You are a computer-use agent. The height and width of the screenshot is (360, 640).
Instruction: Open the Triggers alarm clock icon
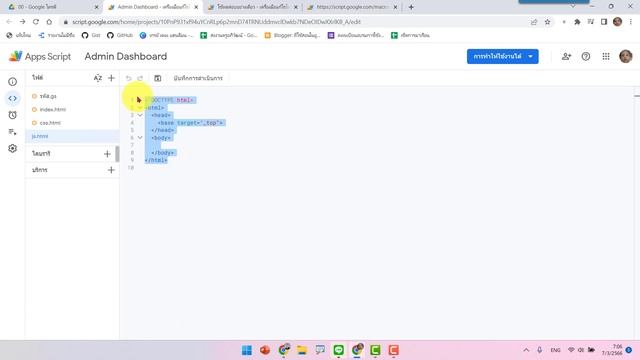point(13,115)
